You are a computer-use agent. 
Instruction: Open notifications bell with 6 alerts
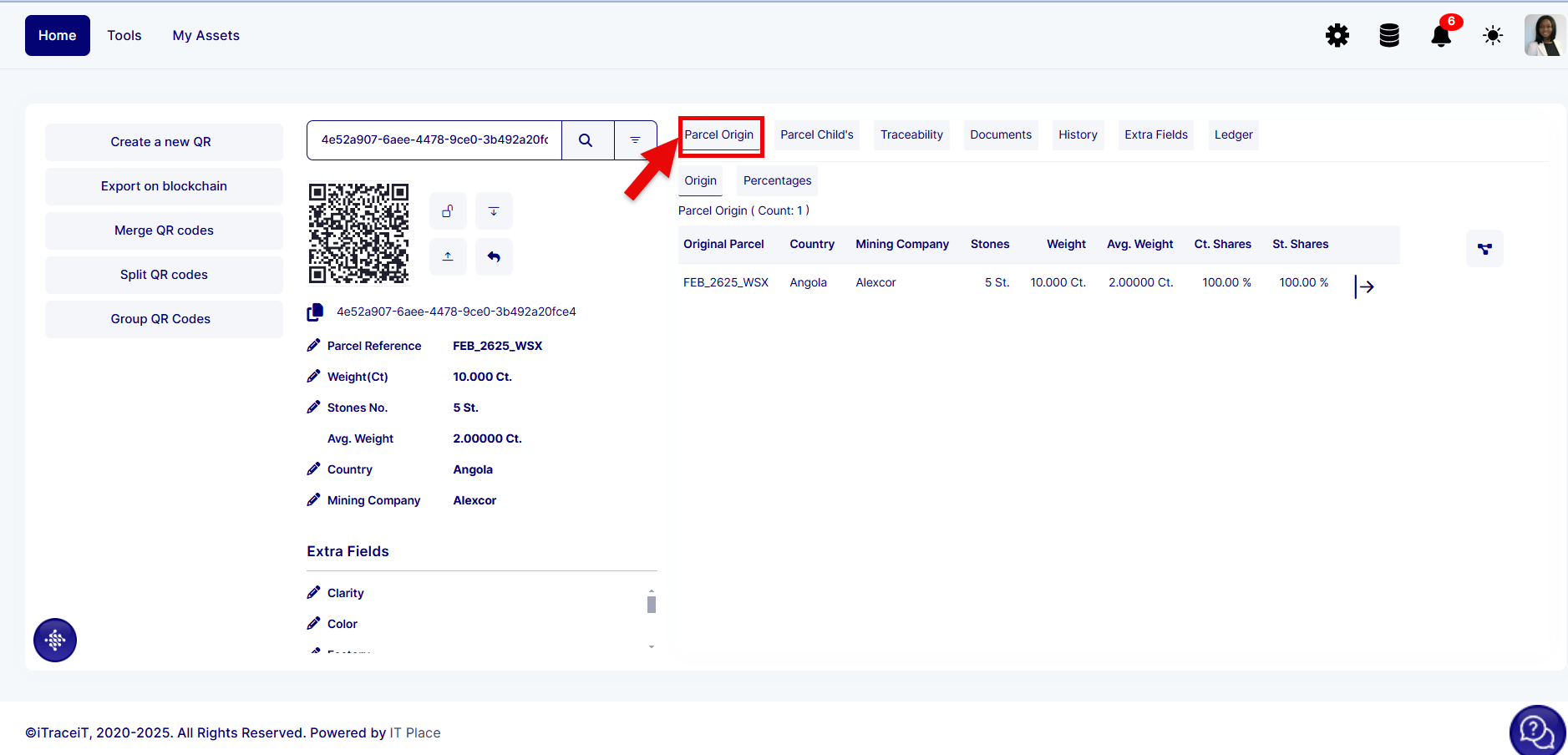1441,36
